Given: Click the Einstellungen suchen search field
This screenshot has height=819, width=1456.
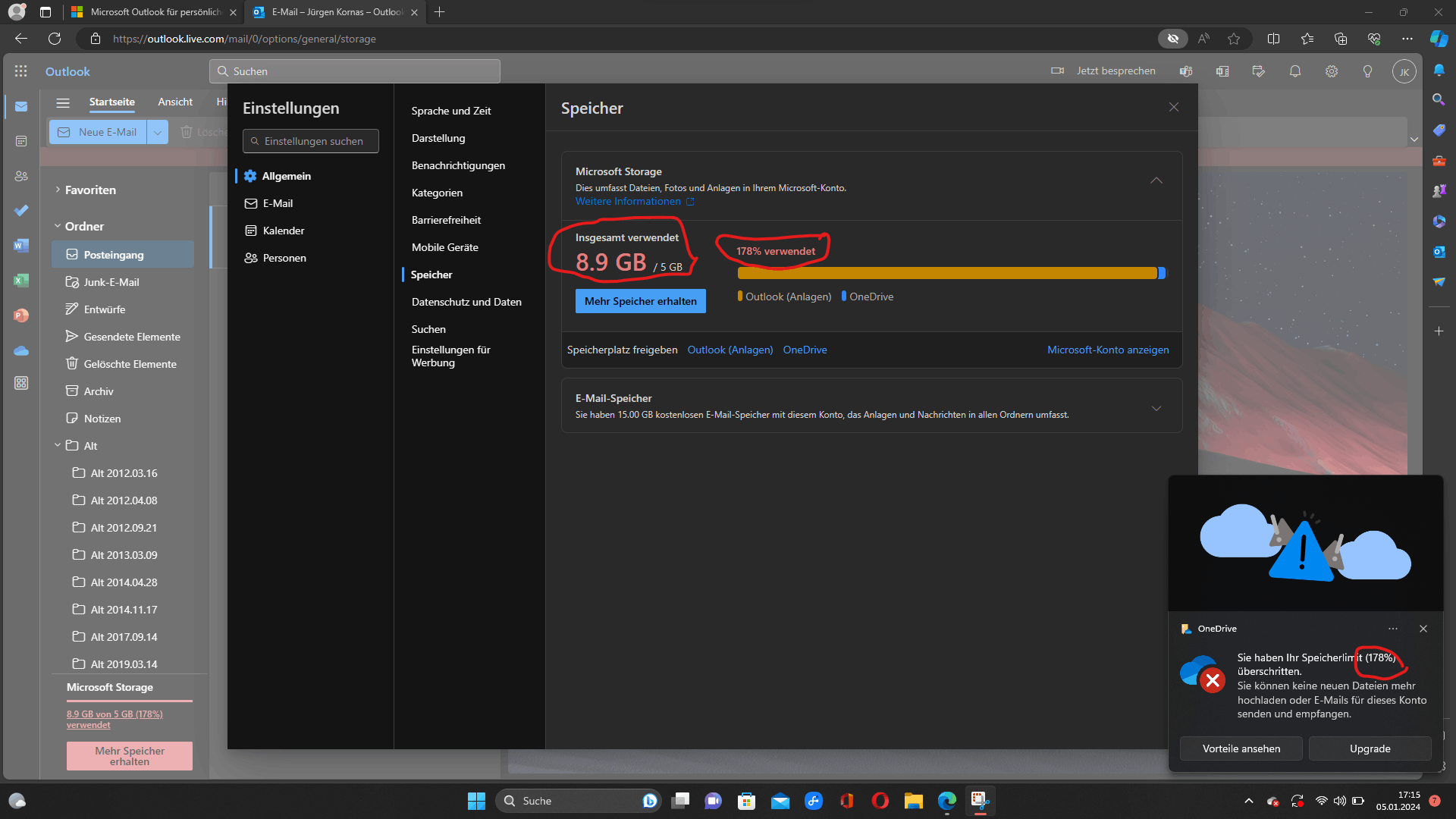Looking at the screenshot, I should (311, 141).
